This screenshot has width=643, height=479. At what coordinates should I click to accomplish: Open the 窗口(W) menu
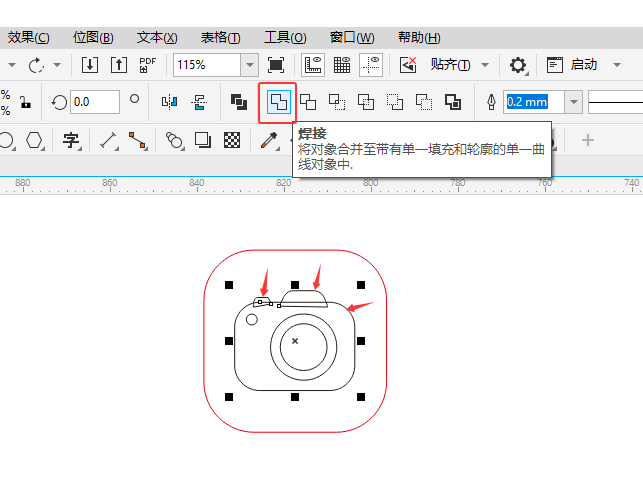tap(352, 38)
